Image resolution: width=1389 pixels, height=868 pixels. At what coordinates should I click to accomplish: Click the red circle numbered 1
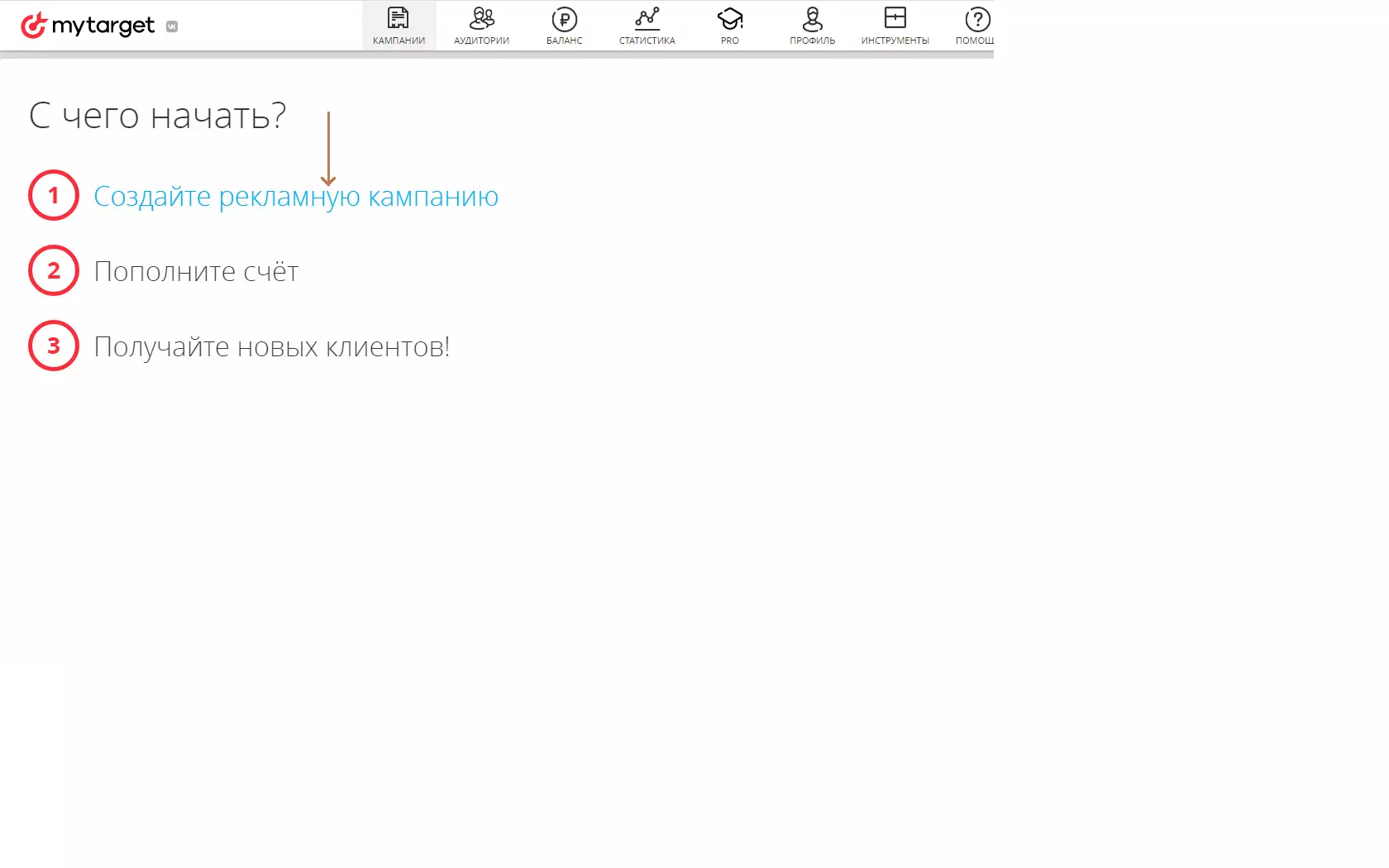54,195
